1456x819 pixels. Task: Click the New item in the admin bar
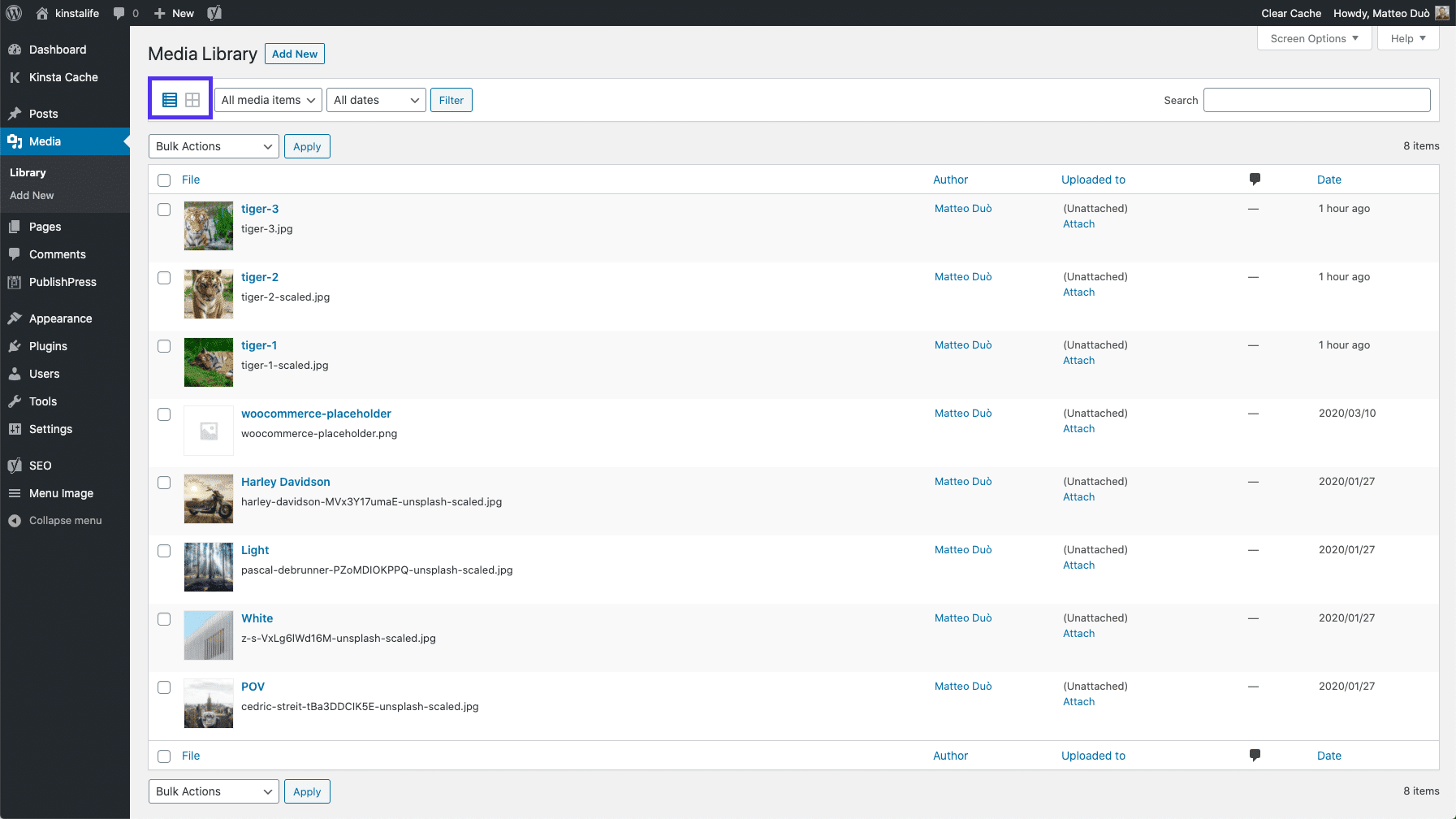click(172, 13)
